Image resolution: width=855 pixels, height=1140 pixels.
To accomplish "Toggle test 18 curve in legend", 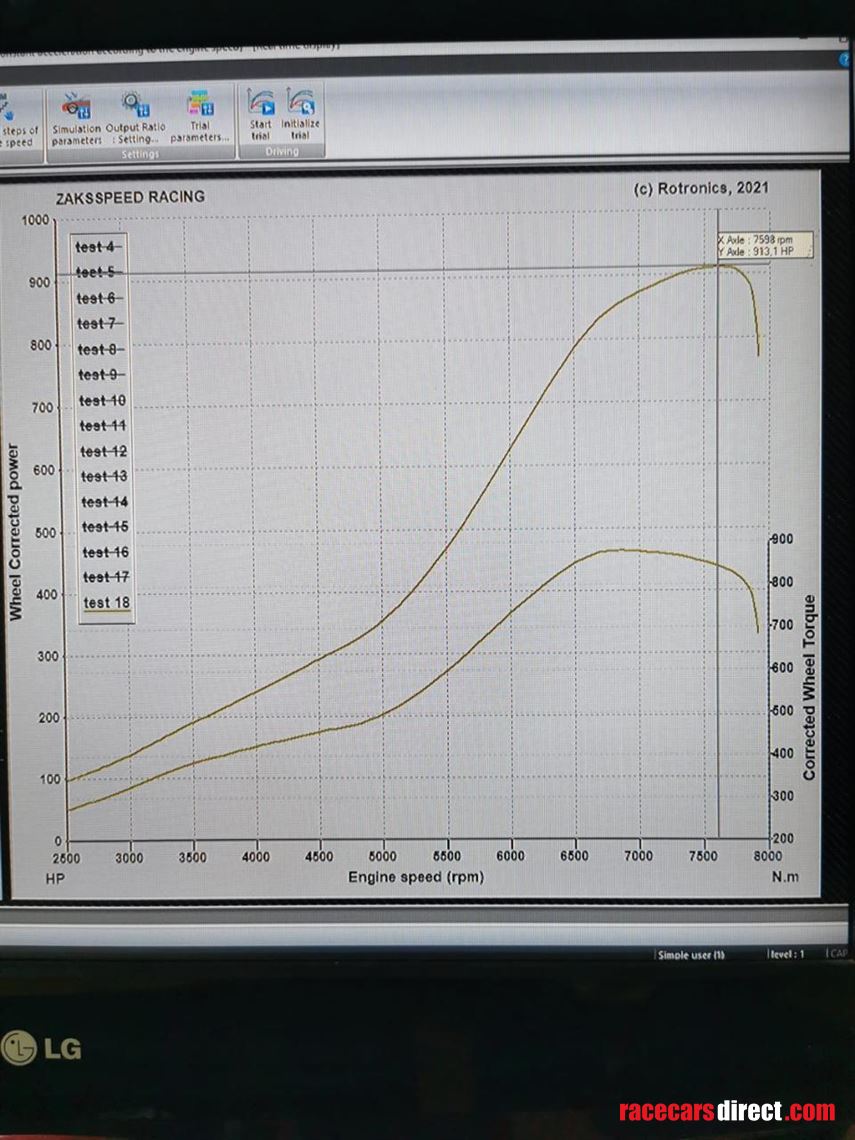I will [x=106, y=602].
